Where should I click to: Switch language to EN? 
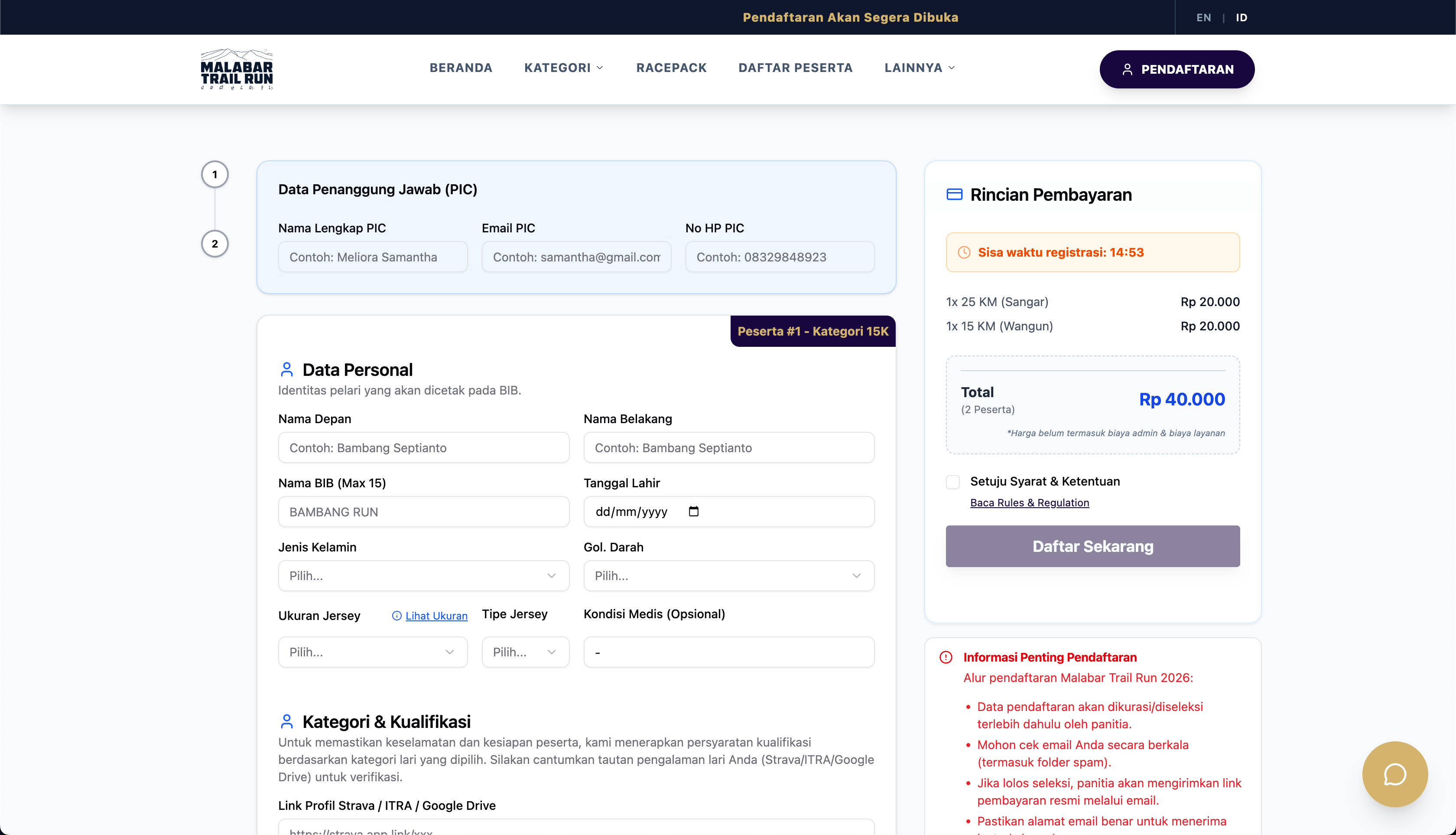tap(1204, 17)
